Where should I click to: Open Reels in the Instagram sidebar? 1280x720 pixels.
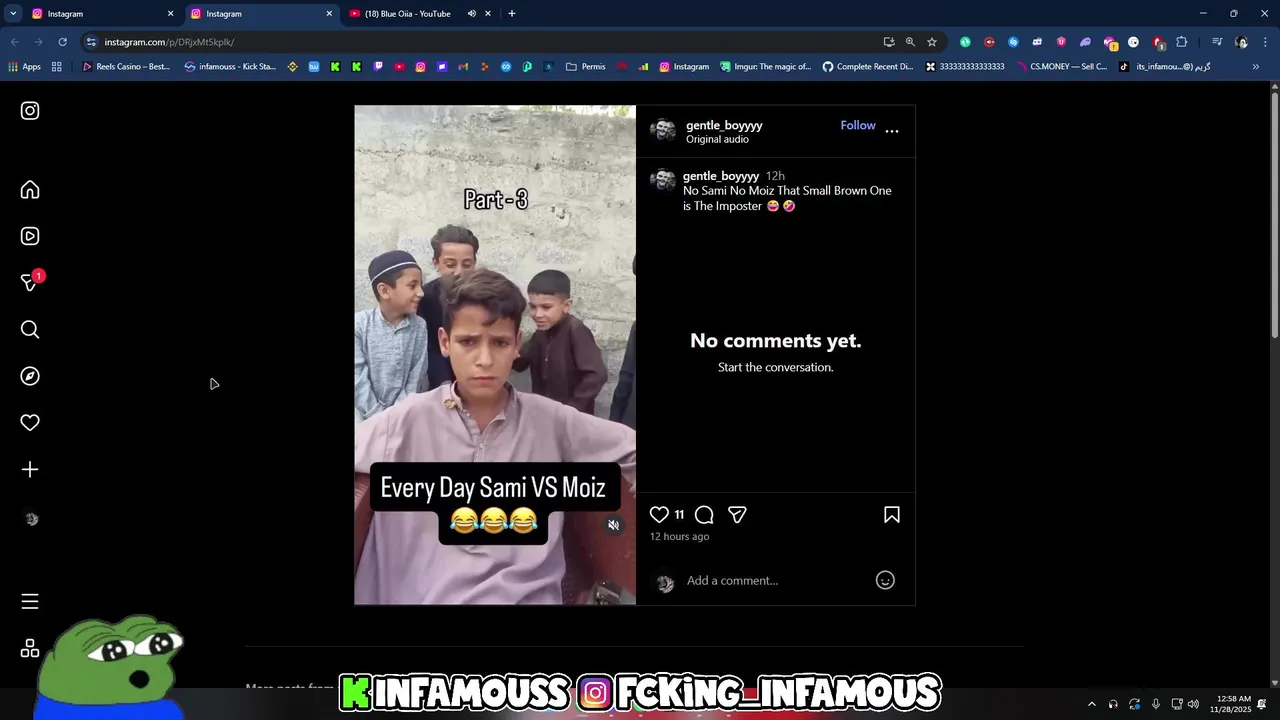[x=30, y=236]
